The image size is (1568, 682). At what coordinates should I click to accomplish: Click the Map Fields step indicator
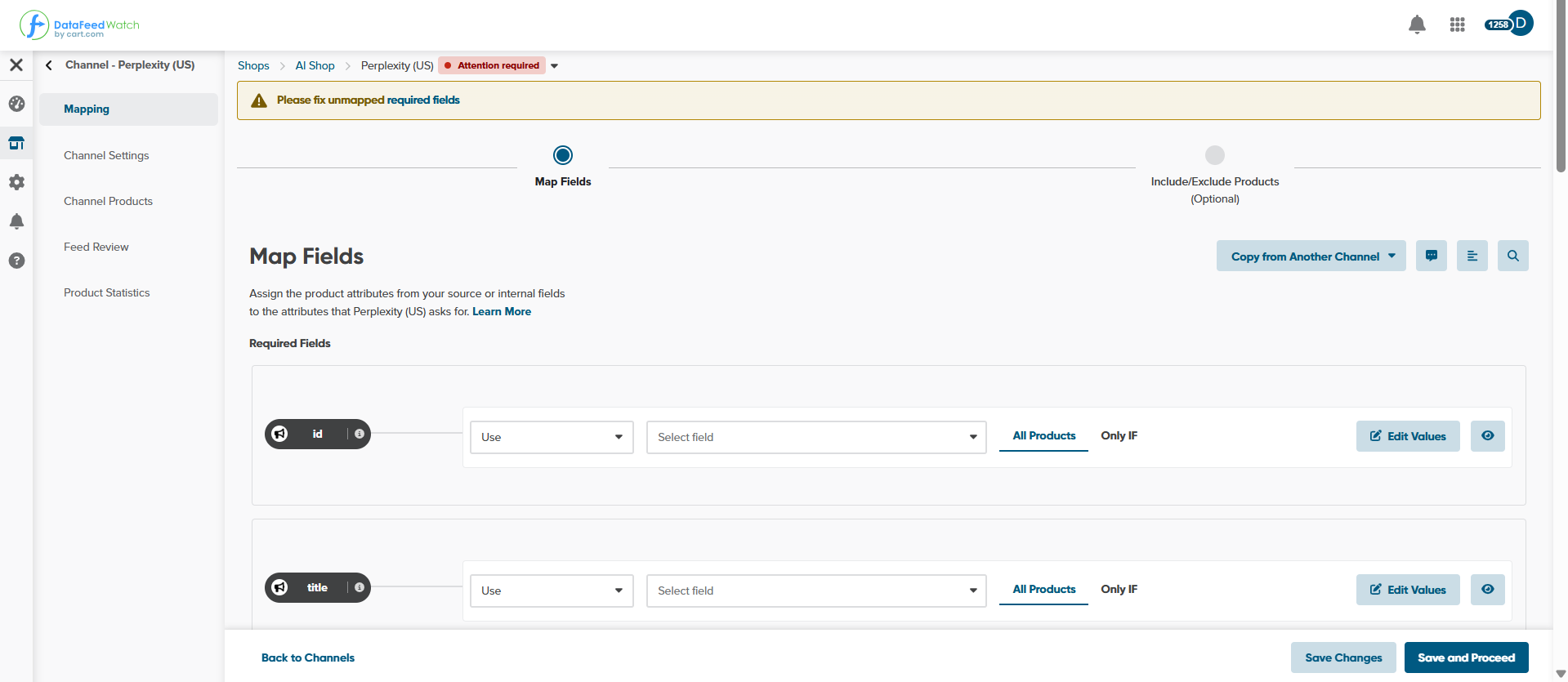click(x=563, y=155)
